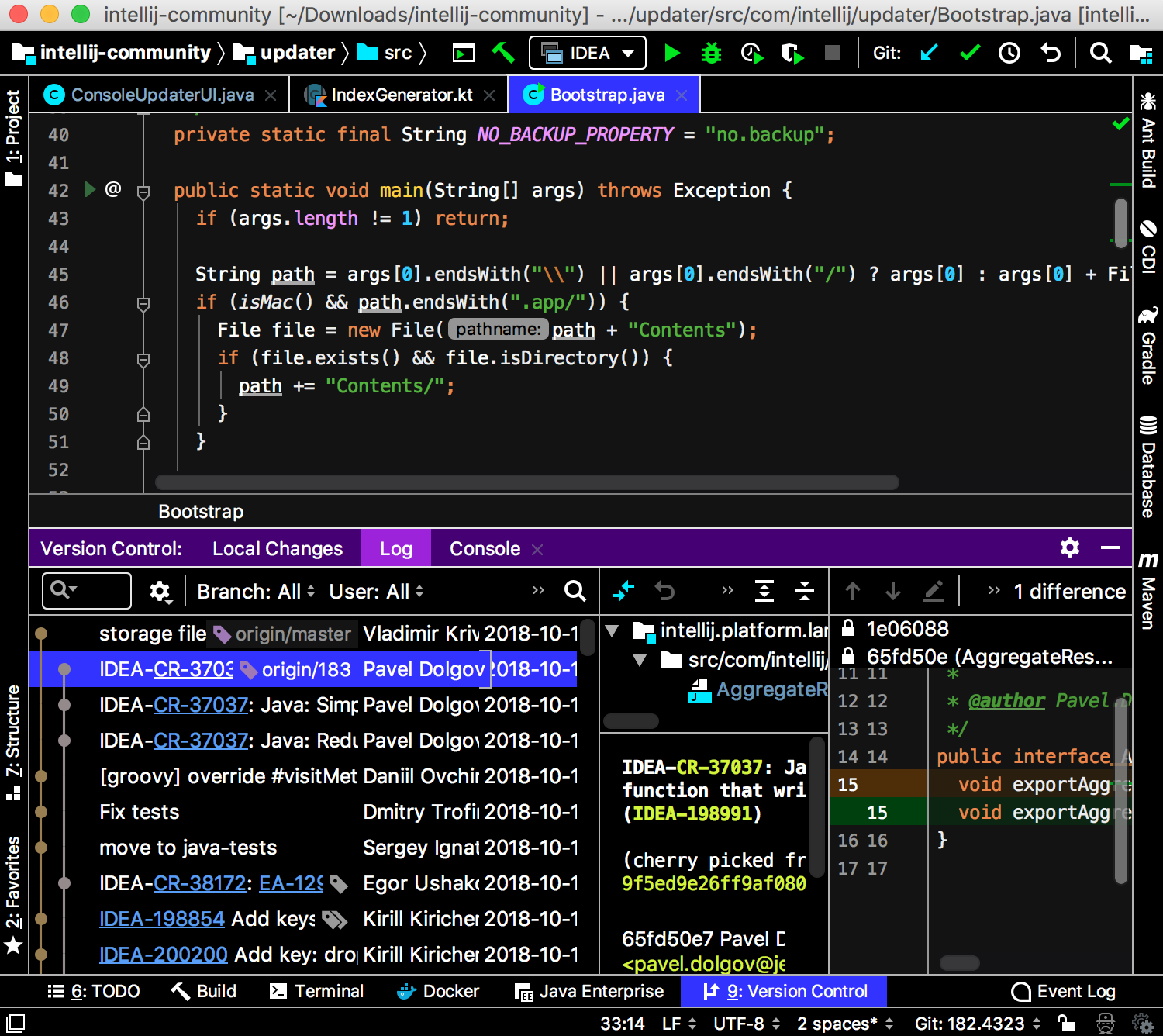Open the Event Log

click(x=1064, y=991)
